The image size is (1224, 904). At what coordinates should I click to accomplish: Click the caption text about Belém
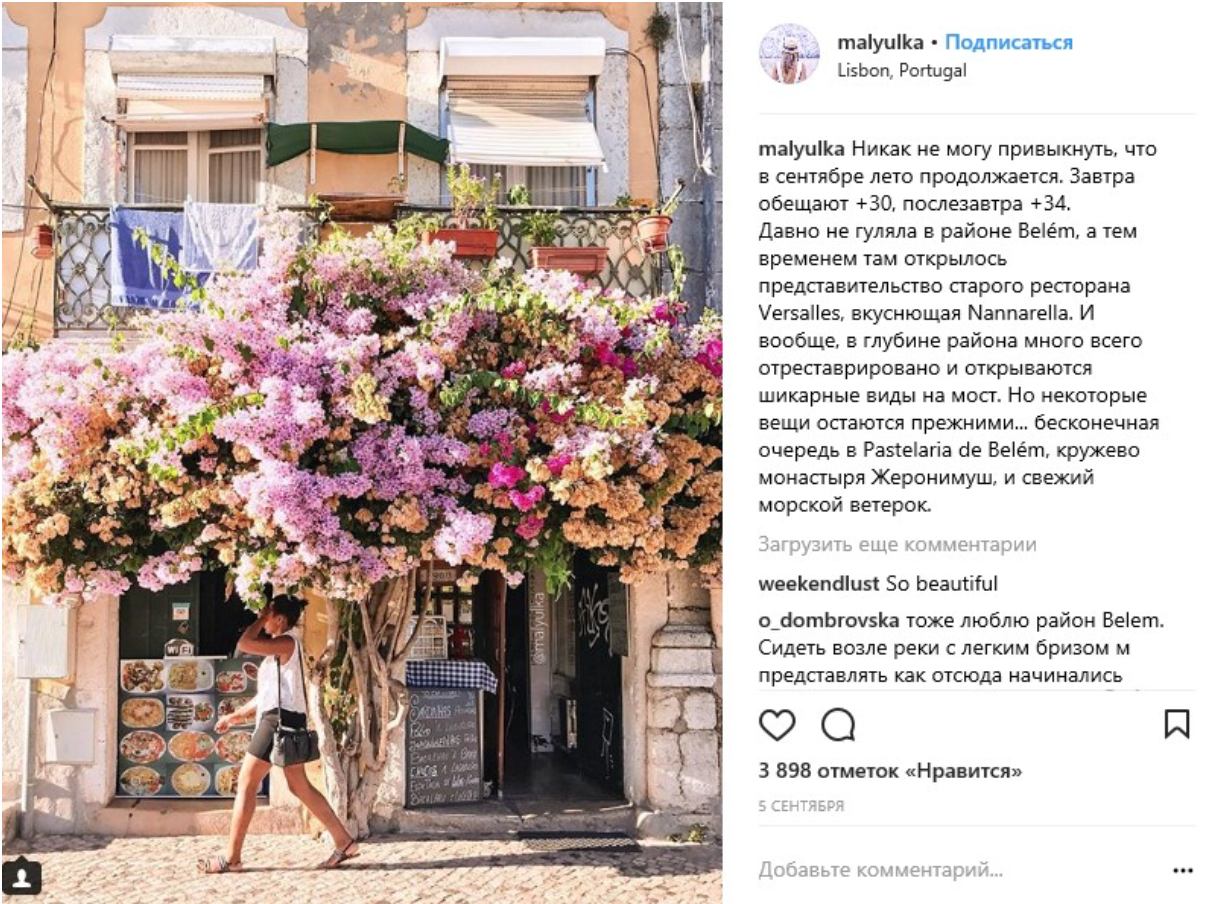(x=958, y=328)
